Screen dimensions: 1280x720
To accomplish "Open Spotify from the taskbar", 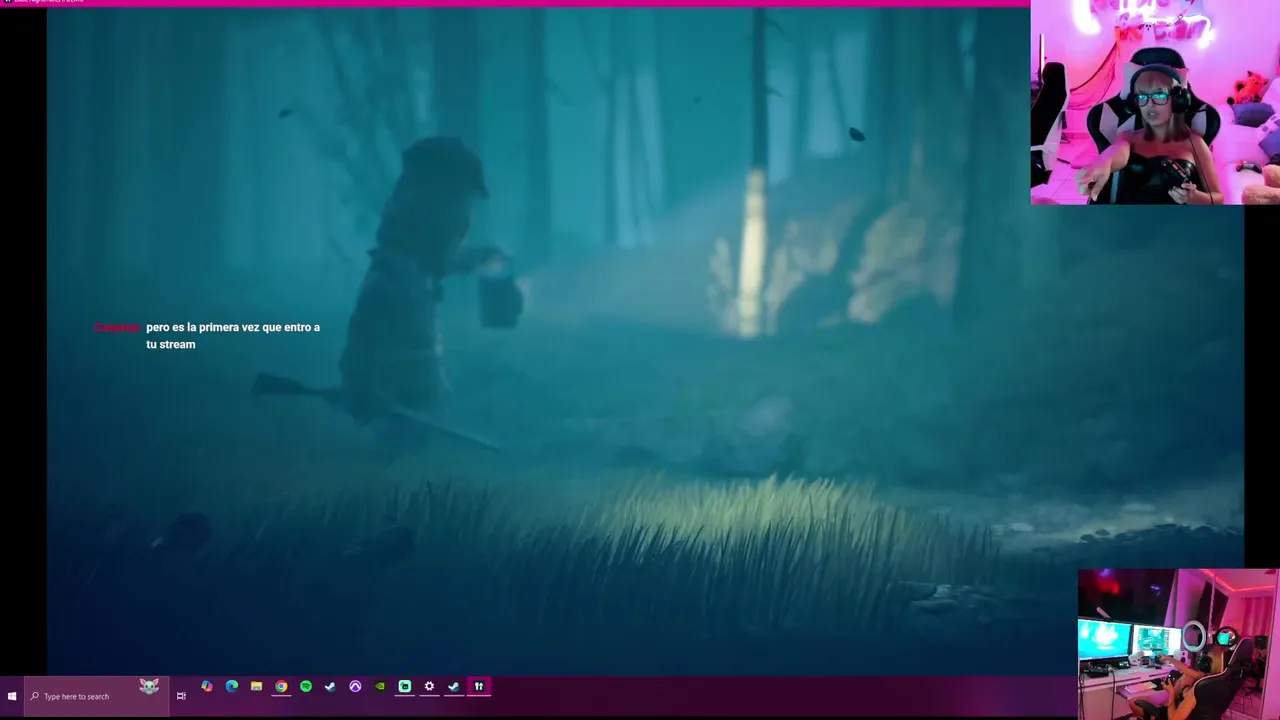I will coord(306,687).
